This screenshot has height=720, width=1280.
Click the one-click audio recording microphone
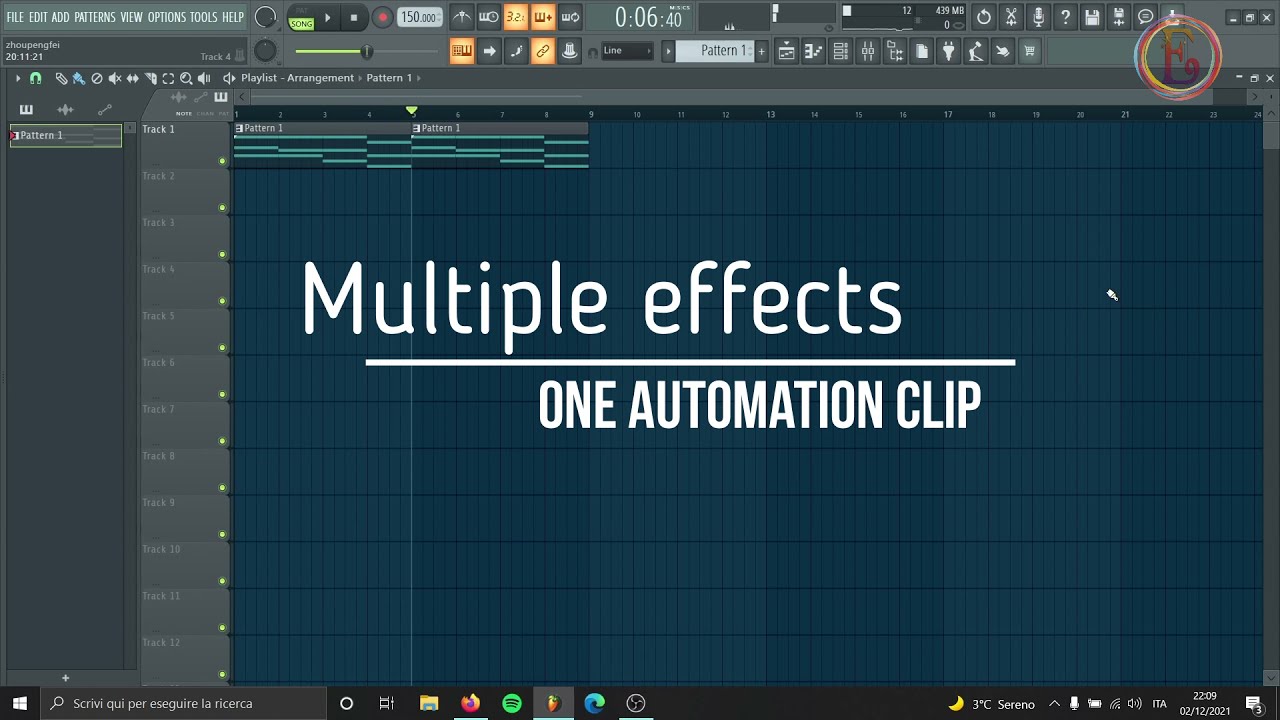pyautogui.click(x=1038, y=17)
